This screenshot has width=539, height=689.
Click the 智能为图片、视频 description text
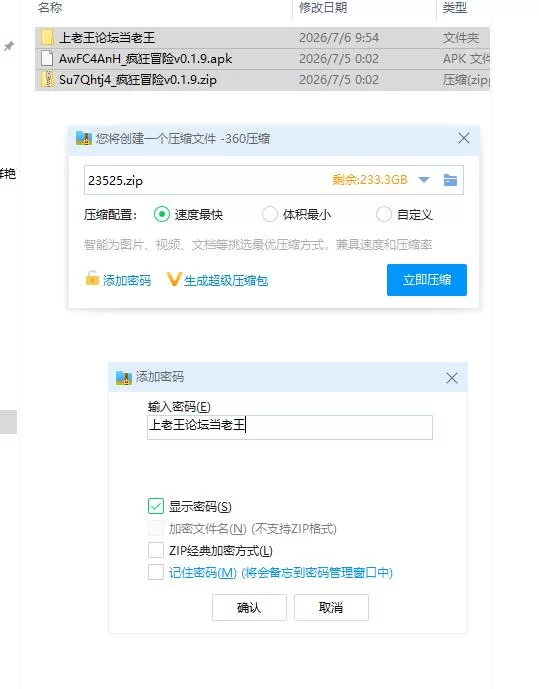tap(258, 244)
